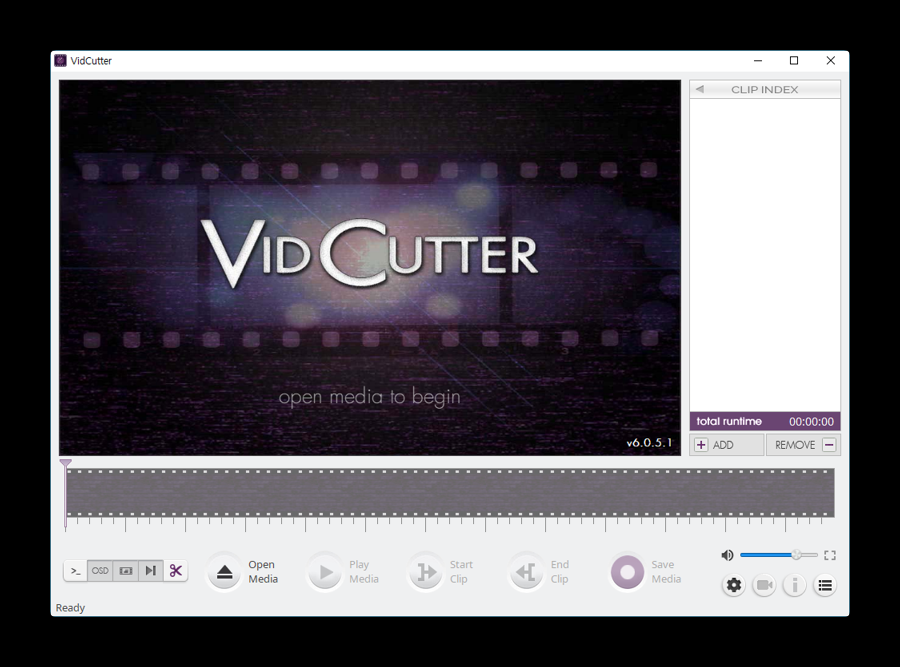
Task: Click the Save Media button
Action: tap(627, 572)
